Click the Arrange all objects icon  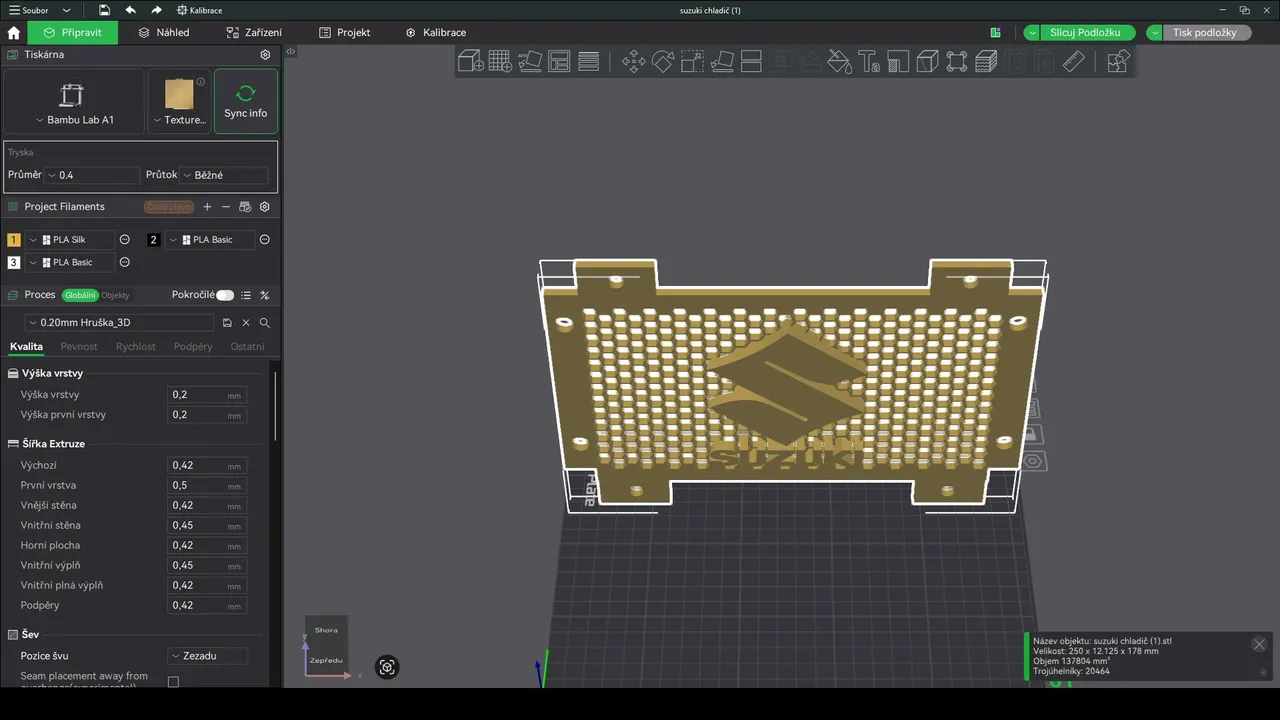click(x=559, y=62)
